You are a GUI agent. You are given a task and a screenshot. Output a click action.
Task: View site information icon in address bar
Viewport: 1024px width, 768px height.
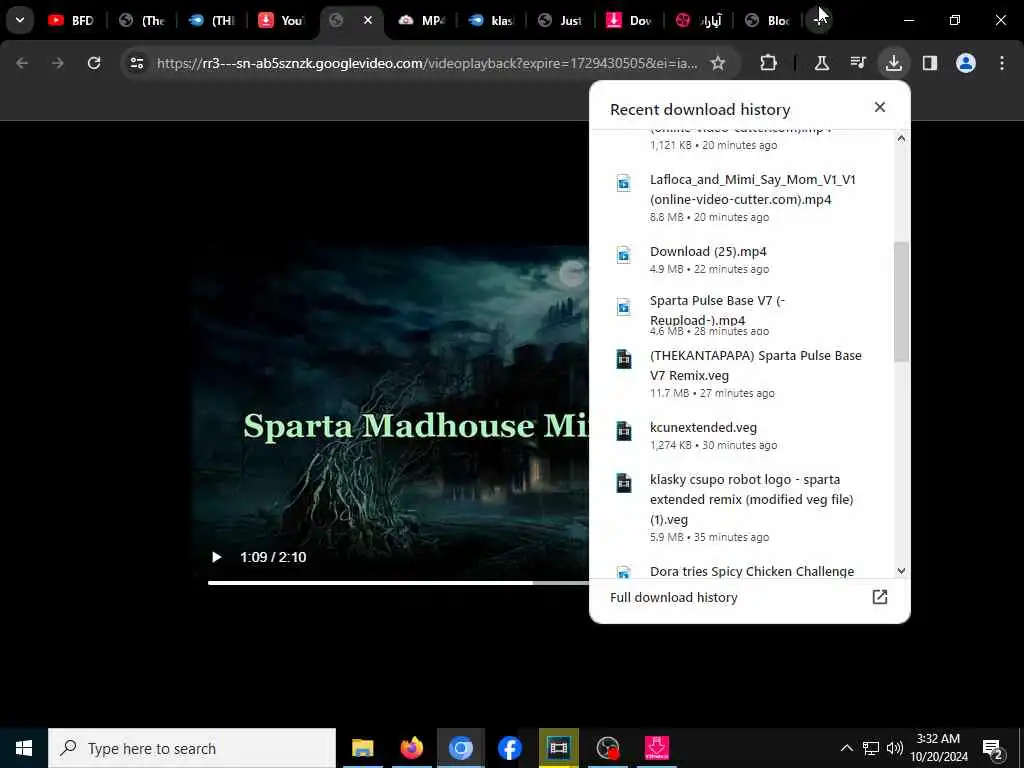click(136, 63)
